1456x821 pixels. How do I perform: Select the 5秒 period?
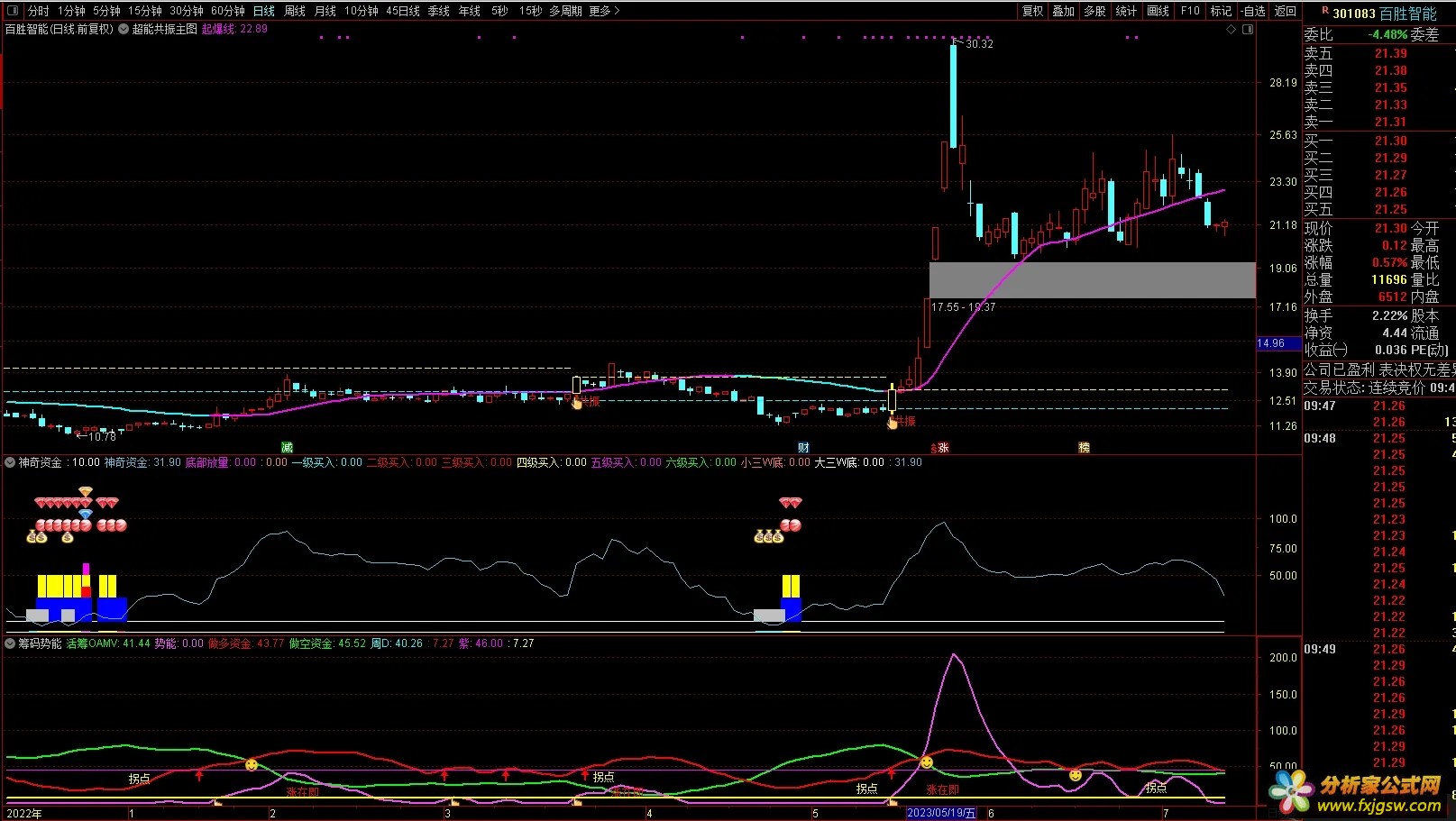point(499,11)
